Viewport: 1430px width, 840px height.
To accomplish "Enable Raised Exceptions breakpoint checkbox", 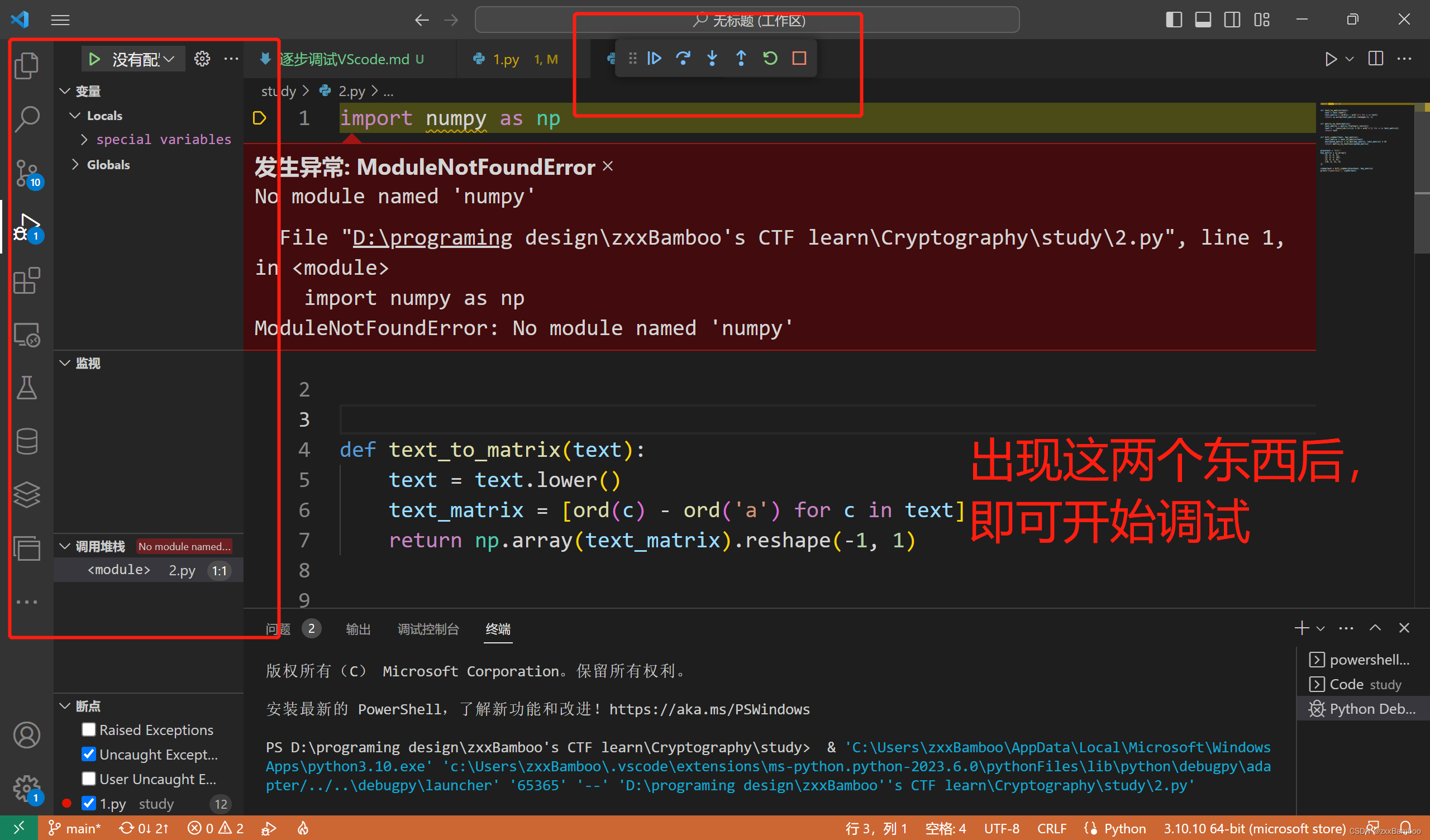I will pyautogui.click(x=88, y=729).
